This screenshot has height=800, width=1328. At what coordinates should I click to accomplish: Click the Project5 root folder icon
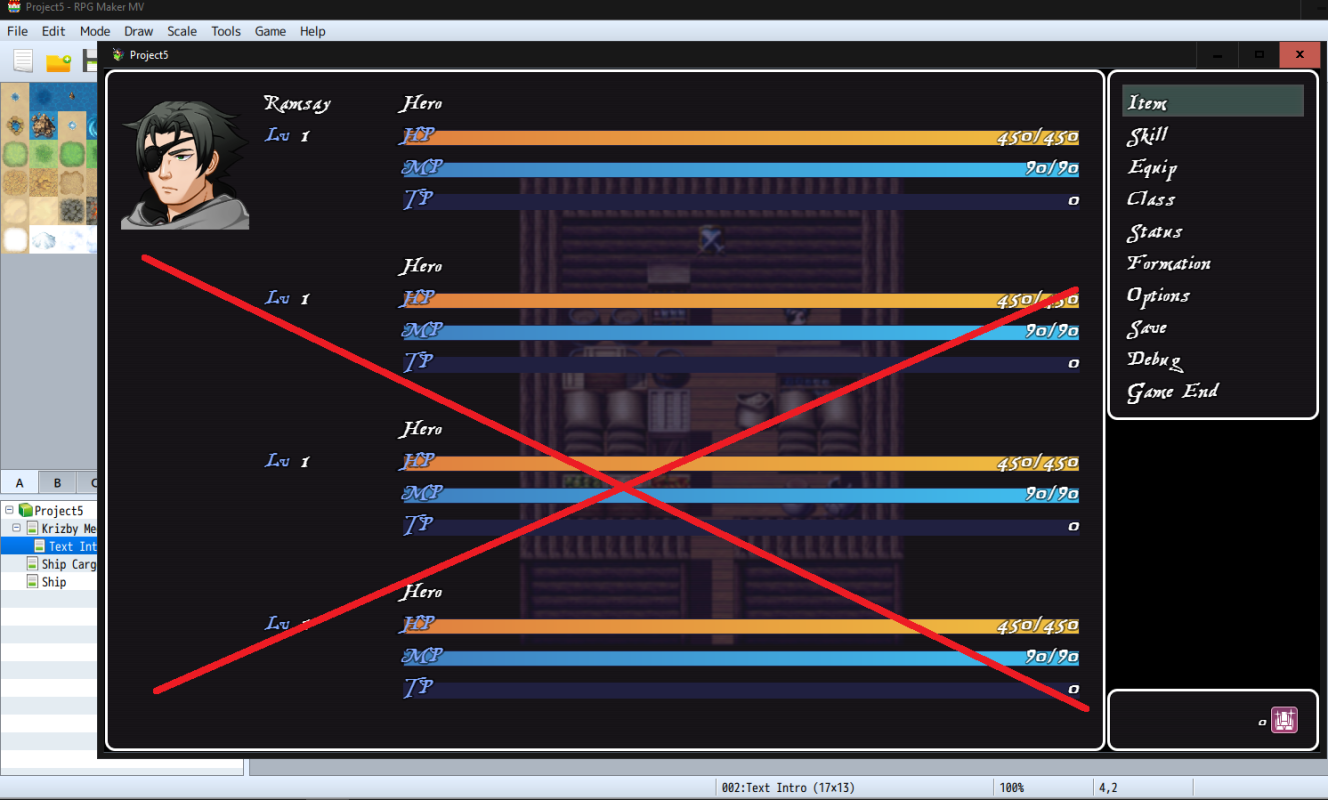pos(26,511)
